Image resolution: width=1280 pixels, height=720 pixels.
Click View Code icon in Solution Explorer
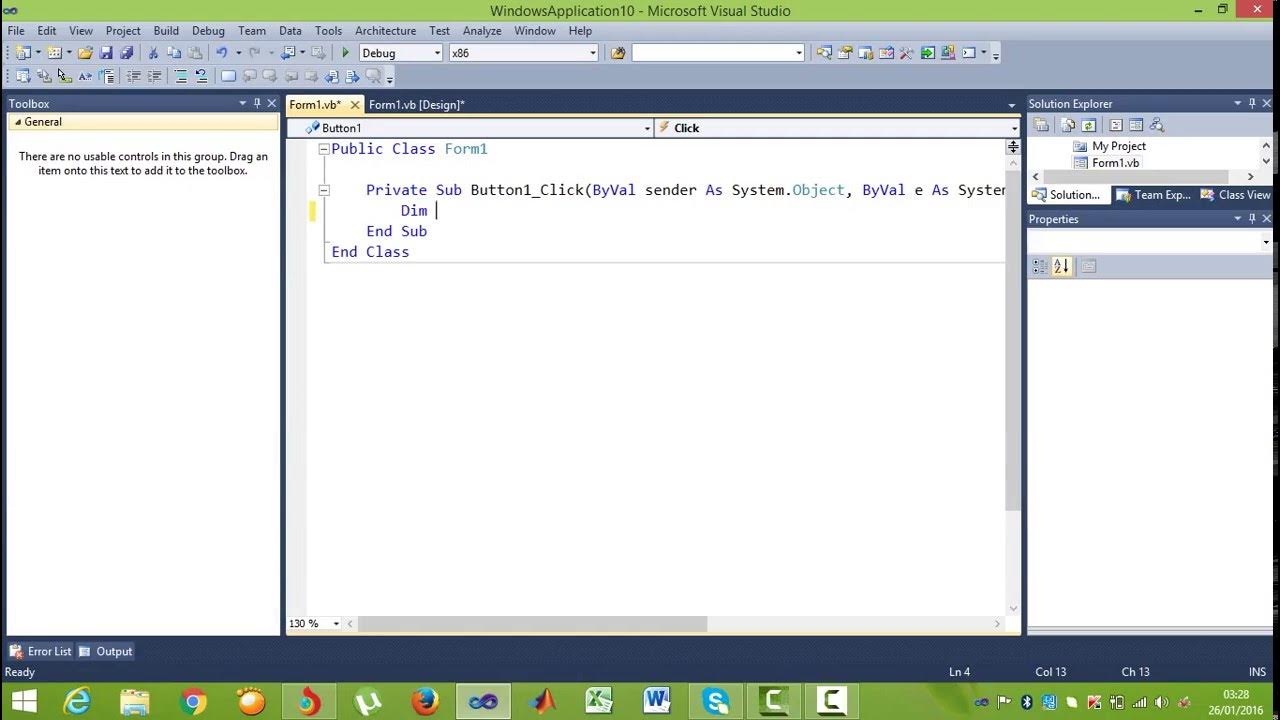click(1116, 125)
